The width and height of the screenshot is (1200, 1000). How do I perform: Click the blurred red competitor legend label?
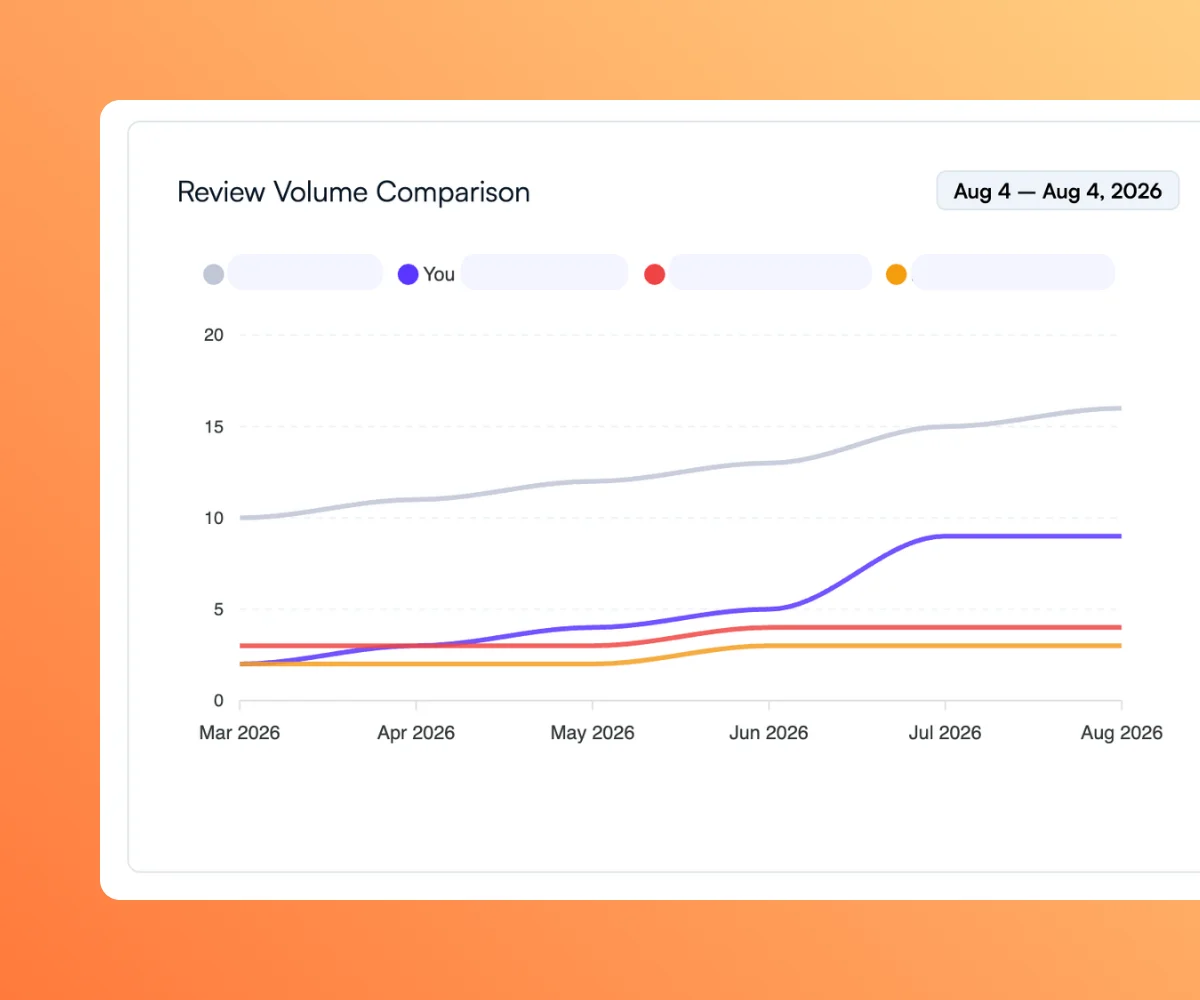770,272
